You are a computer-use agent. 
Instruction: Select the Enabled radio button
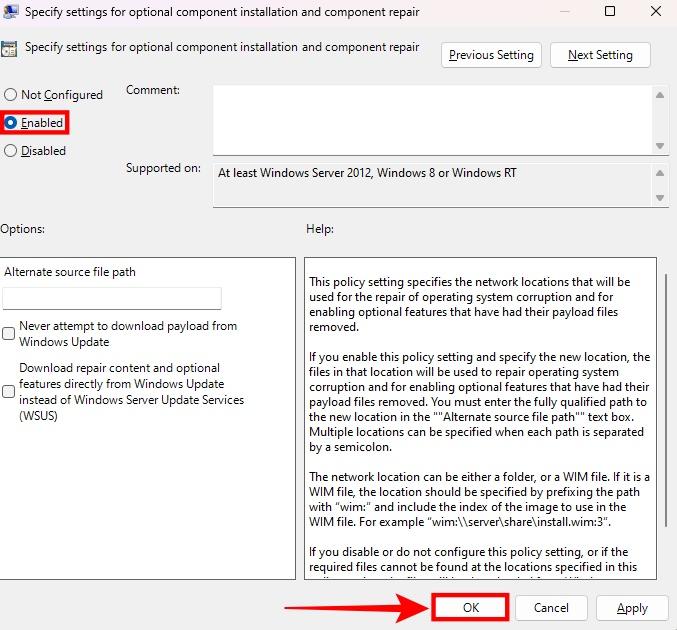[x=10, y=123]
